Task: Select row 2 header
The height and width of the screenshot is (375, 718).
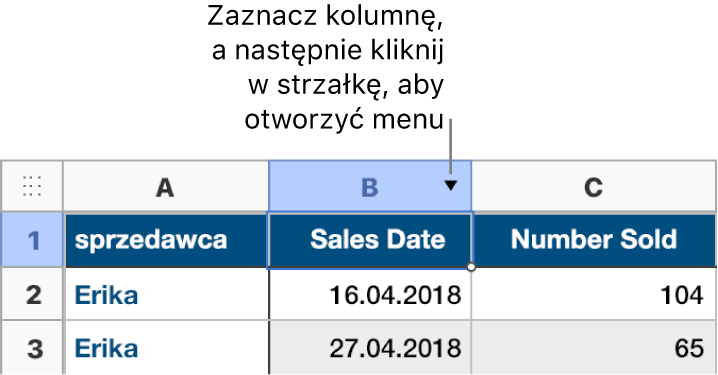Action: [x=32, y=294]
